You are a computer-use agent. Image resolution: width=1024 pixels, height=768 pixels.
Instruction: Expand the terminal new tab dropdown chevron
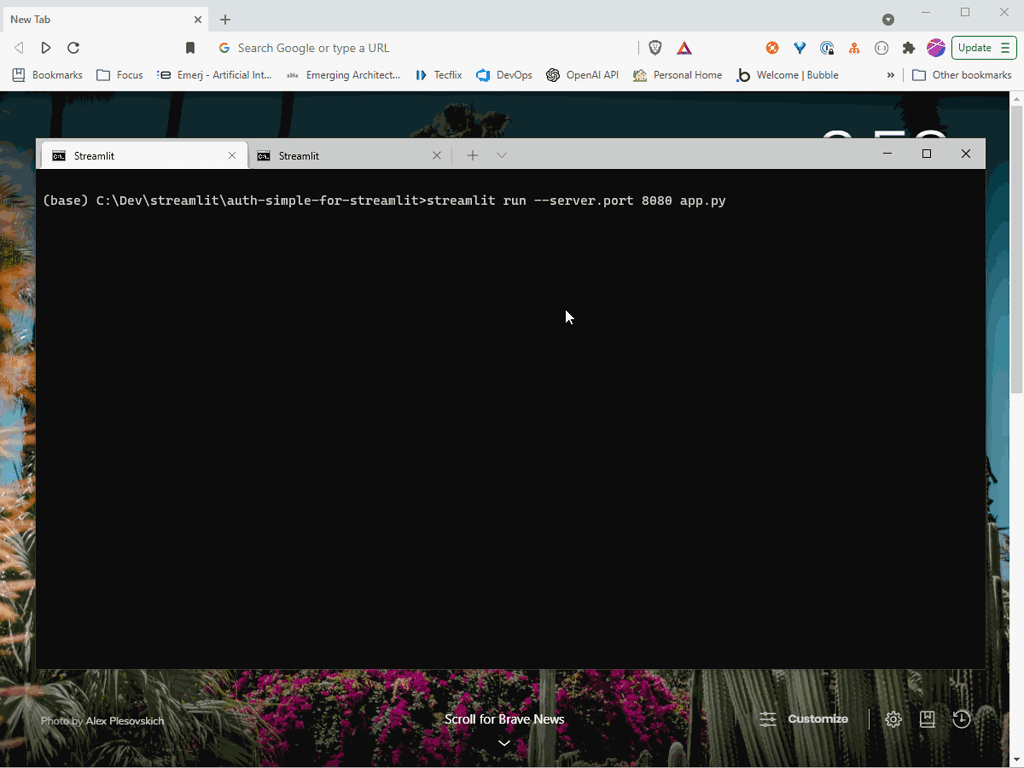pyautogui.click(x=500, y=155)
